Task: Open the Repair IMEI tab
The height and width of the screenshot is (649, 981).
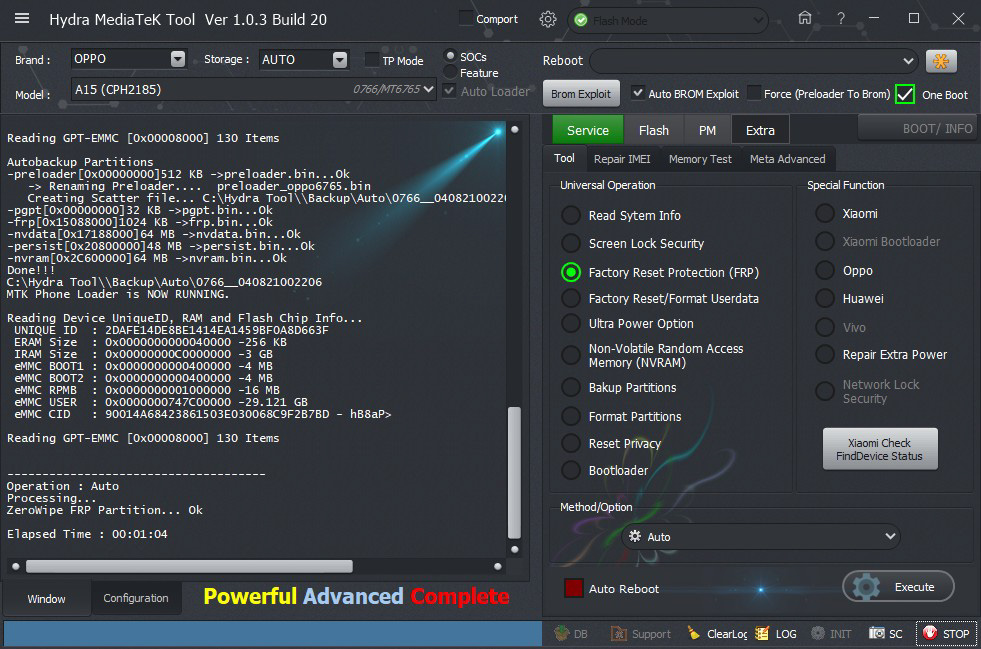Action: pyautogui.click(x=620, y=159)
